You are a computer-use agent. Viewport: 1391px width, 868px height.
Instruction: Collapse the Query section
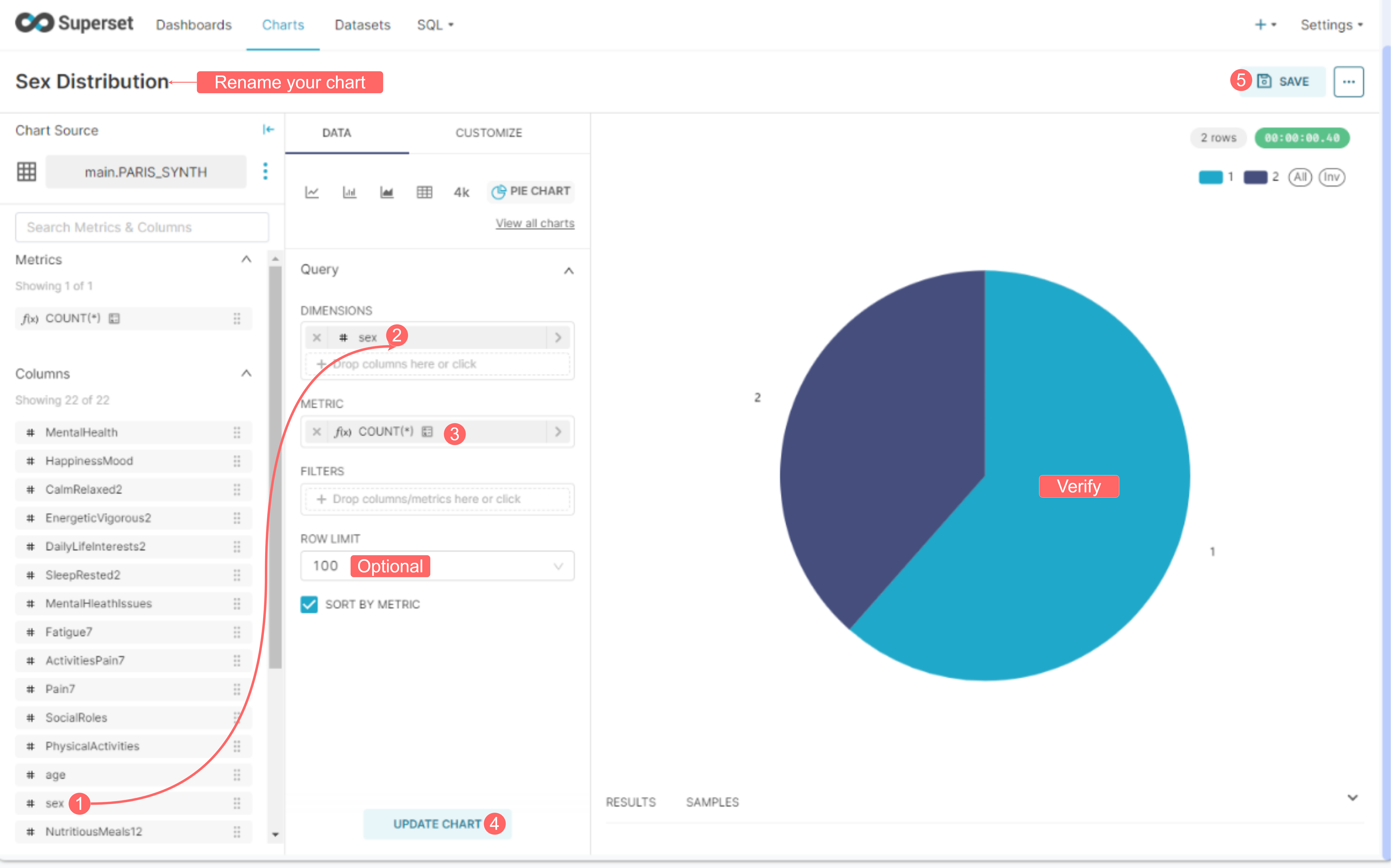568,270
